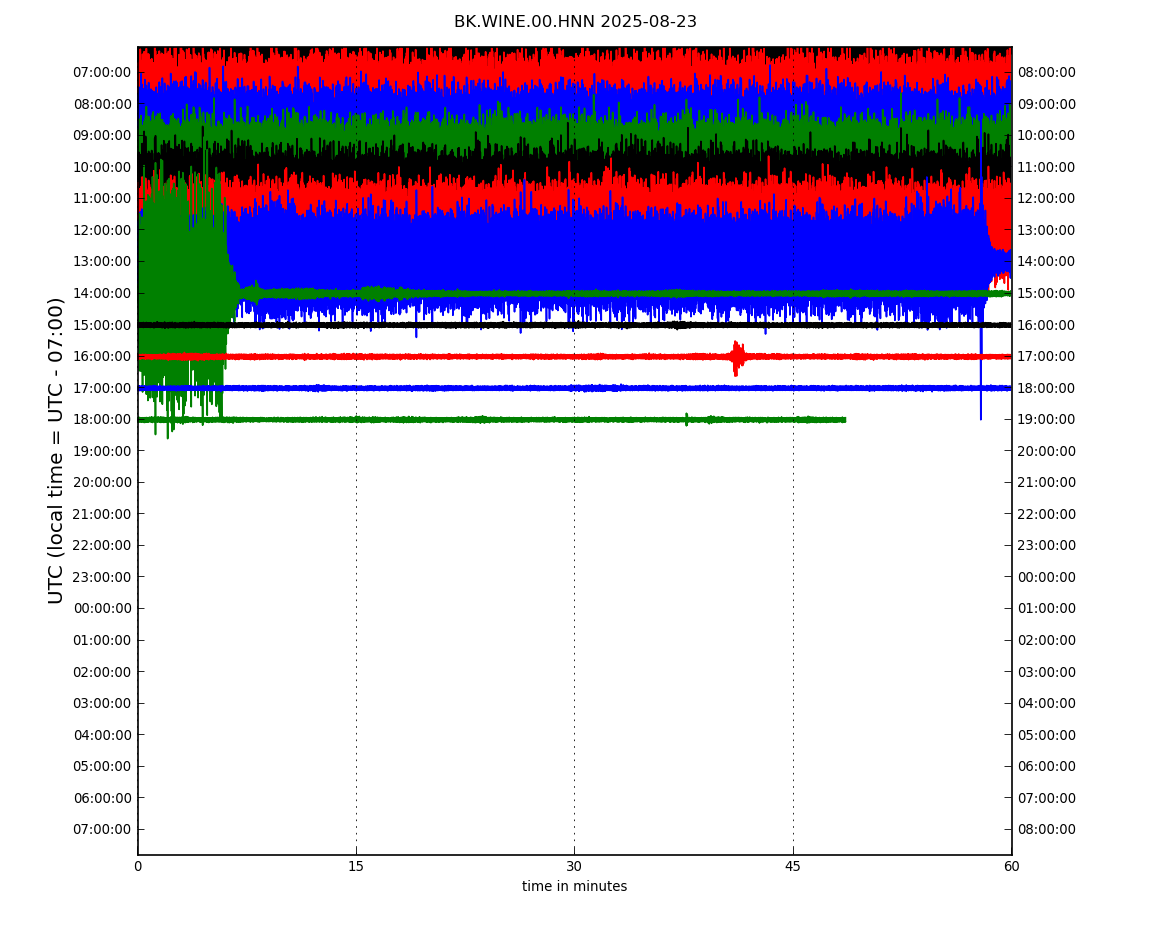This screenshot has width=1150, height=950.
Task: Click 14:00:00 on the right local-time axis
Action: (1047, 262)
